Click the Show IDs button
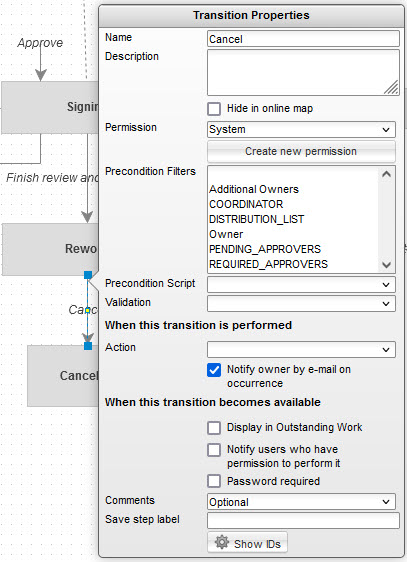The height and width of the screenshot is (562, 407). pos(247,543)
